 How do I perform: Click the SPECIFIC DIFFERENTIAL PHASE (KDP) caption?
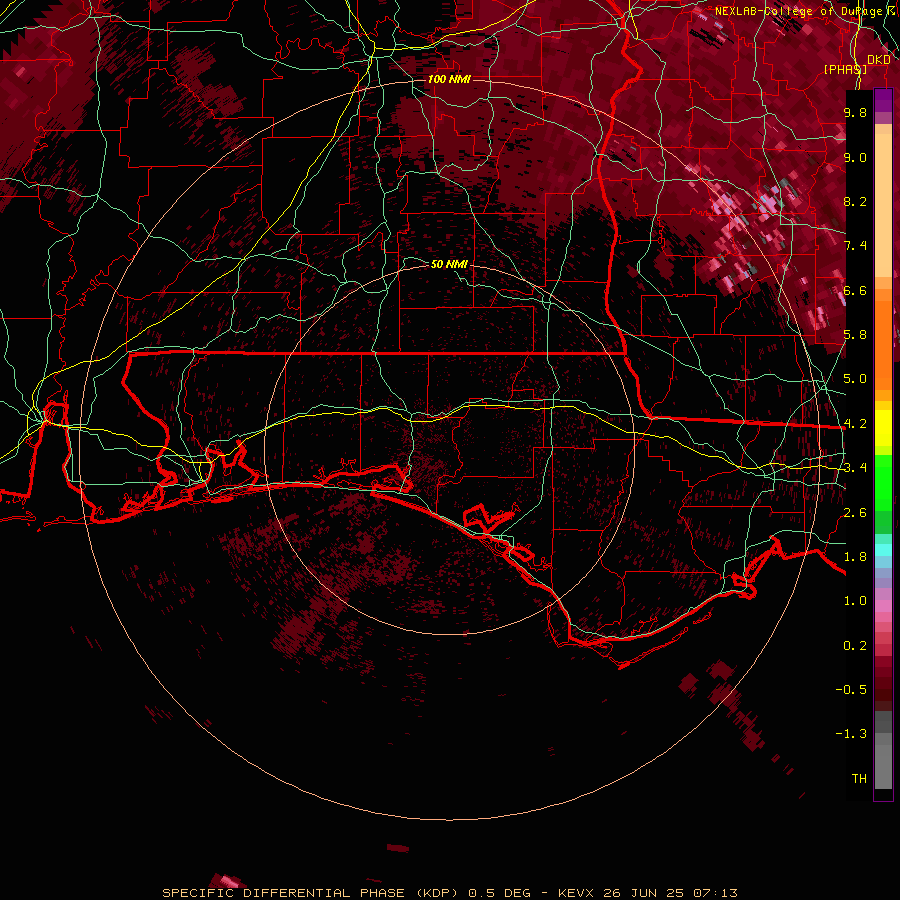311,893
